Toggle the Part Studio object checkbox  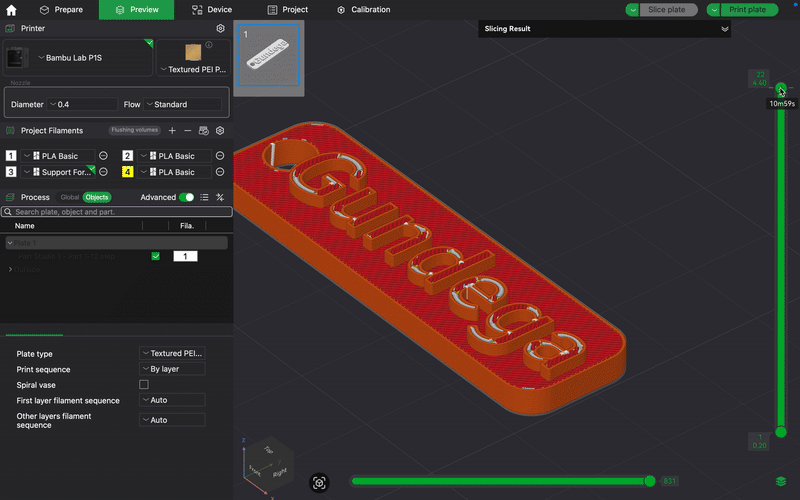tap(156, 256)
